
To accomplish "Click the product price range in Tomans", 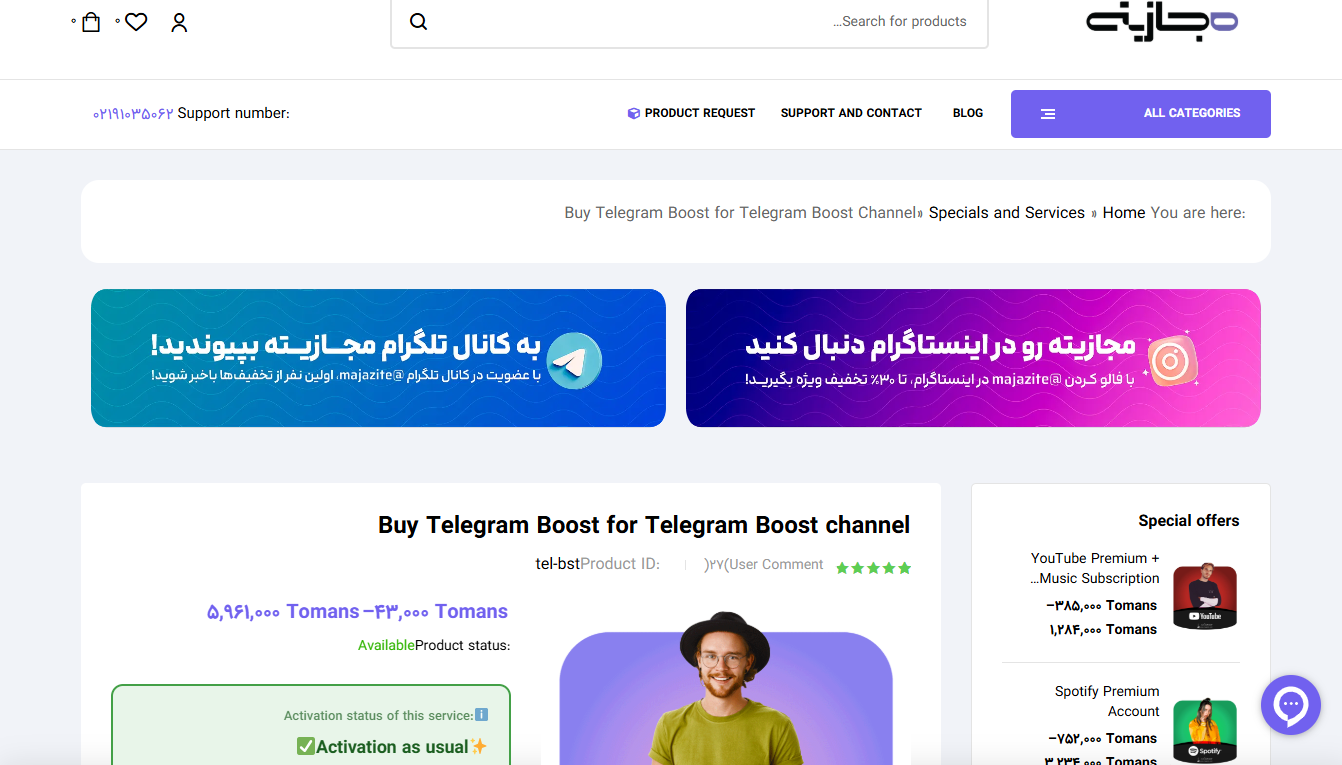I will pyautogui.click(x=357, y=611).
